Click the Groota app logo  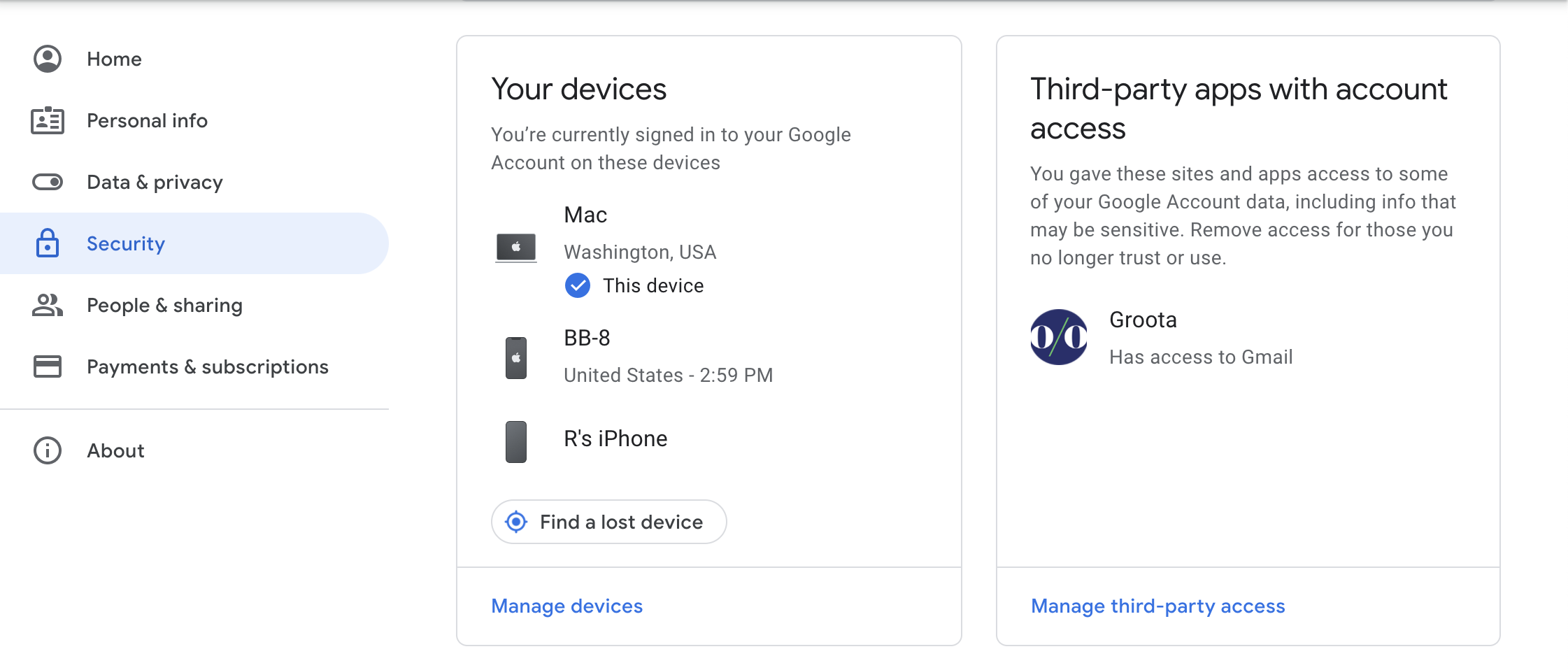[x=1059, y=337]
